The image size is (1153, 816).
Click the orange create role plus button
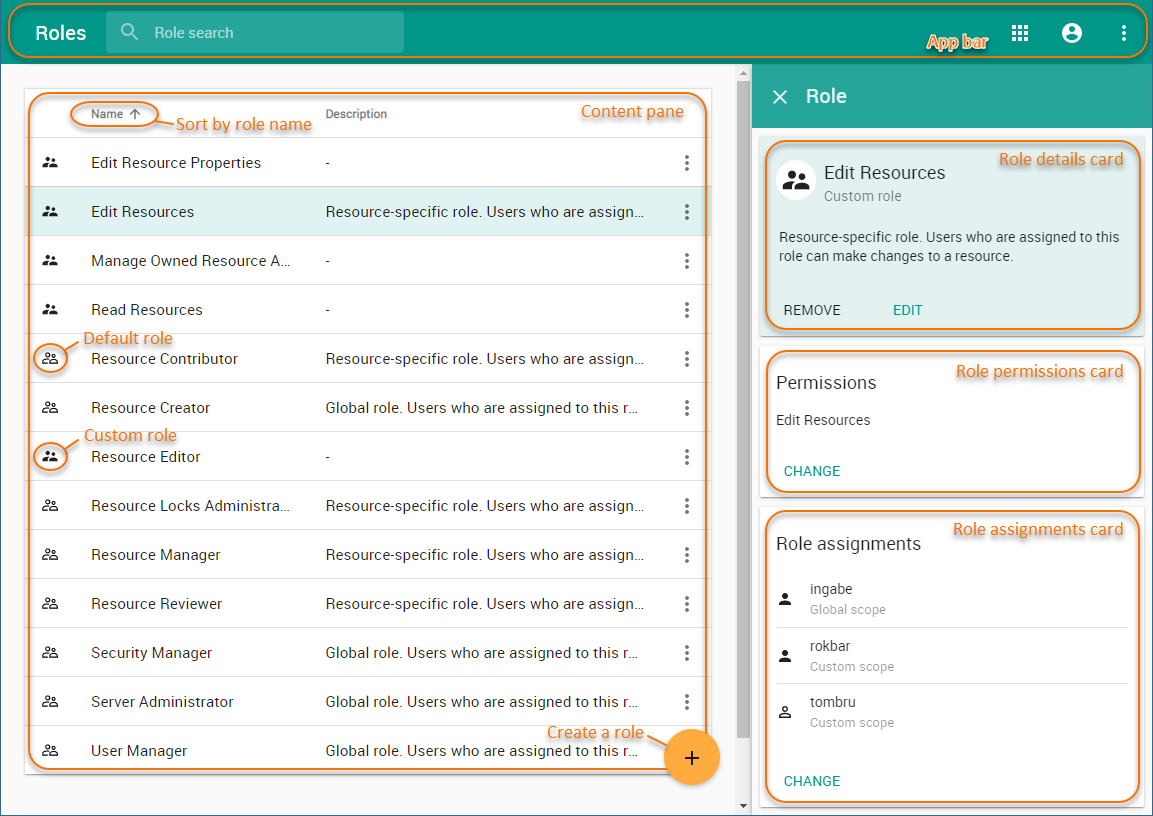point(691,757)
